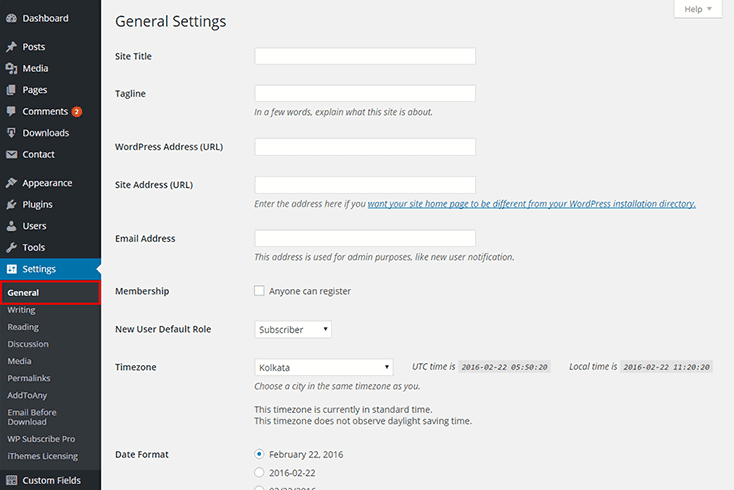Screen dimensions: 734x490
Task: Open the Timezone dropdown showing Kolkata
Action: point(324,367)
